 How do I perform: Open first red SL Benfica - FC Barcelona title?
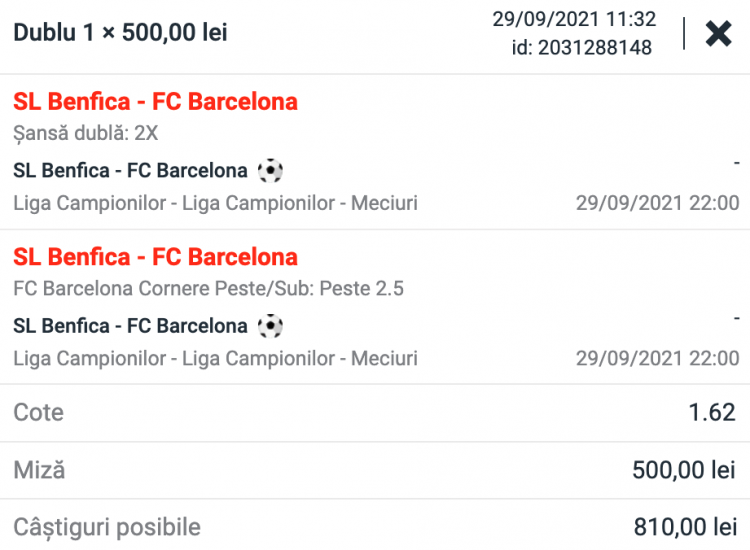point(155,101)
